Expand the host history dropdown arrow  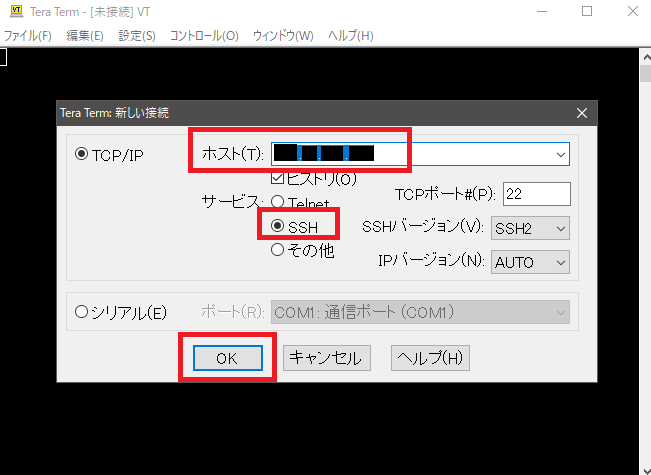pyautogui.click(x=561, y=154)
